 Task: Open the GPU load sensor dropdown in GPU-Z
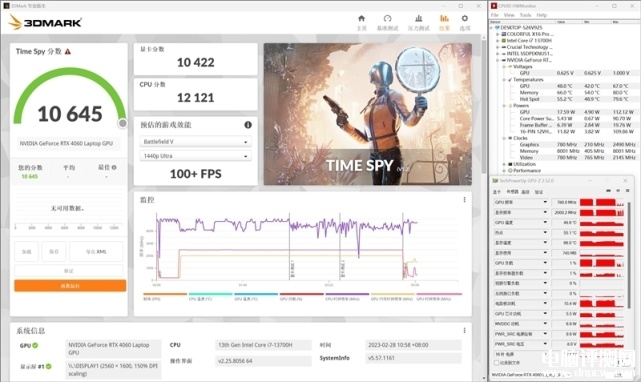pyautogui.click(x=545, y=263)
